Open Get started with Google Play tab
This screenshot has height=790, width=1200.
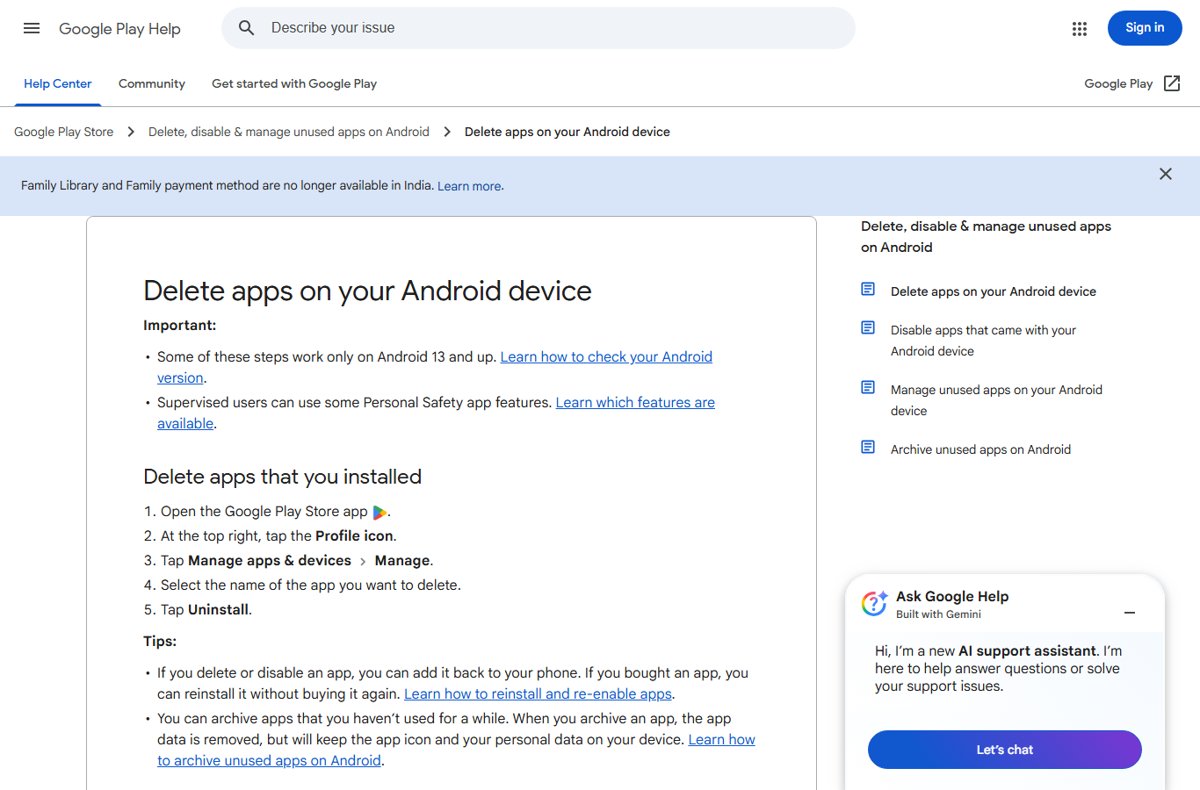pyautogui.click(x=294, y=84)
